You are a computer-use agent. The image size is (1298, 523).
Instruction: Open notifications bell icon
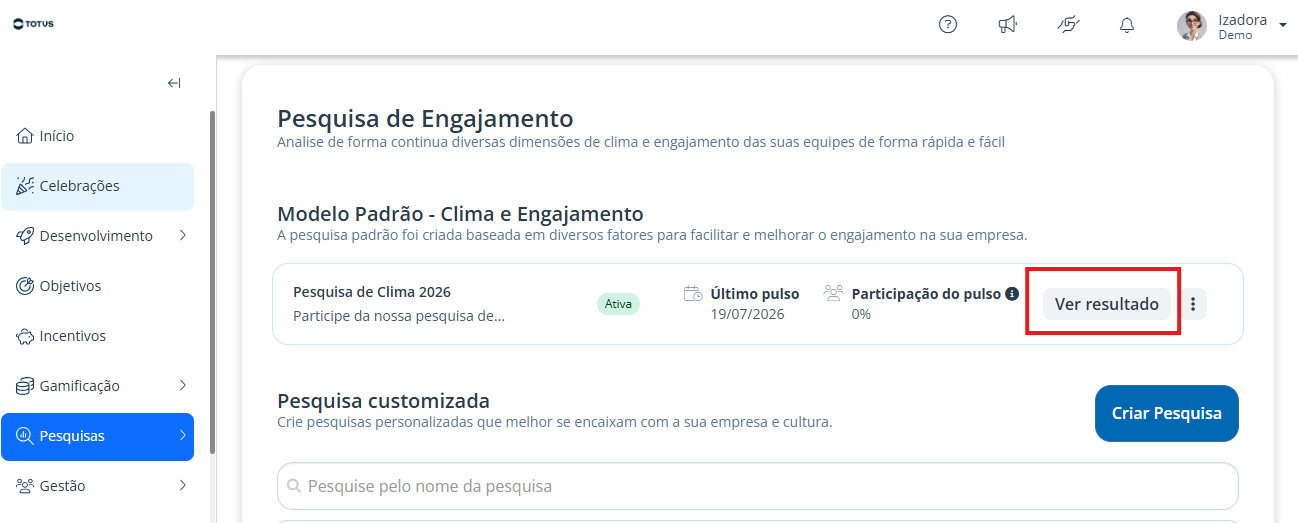click(1127, 25)
